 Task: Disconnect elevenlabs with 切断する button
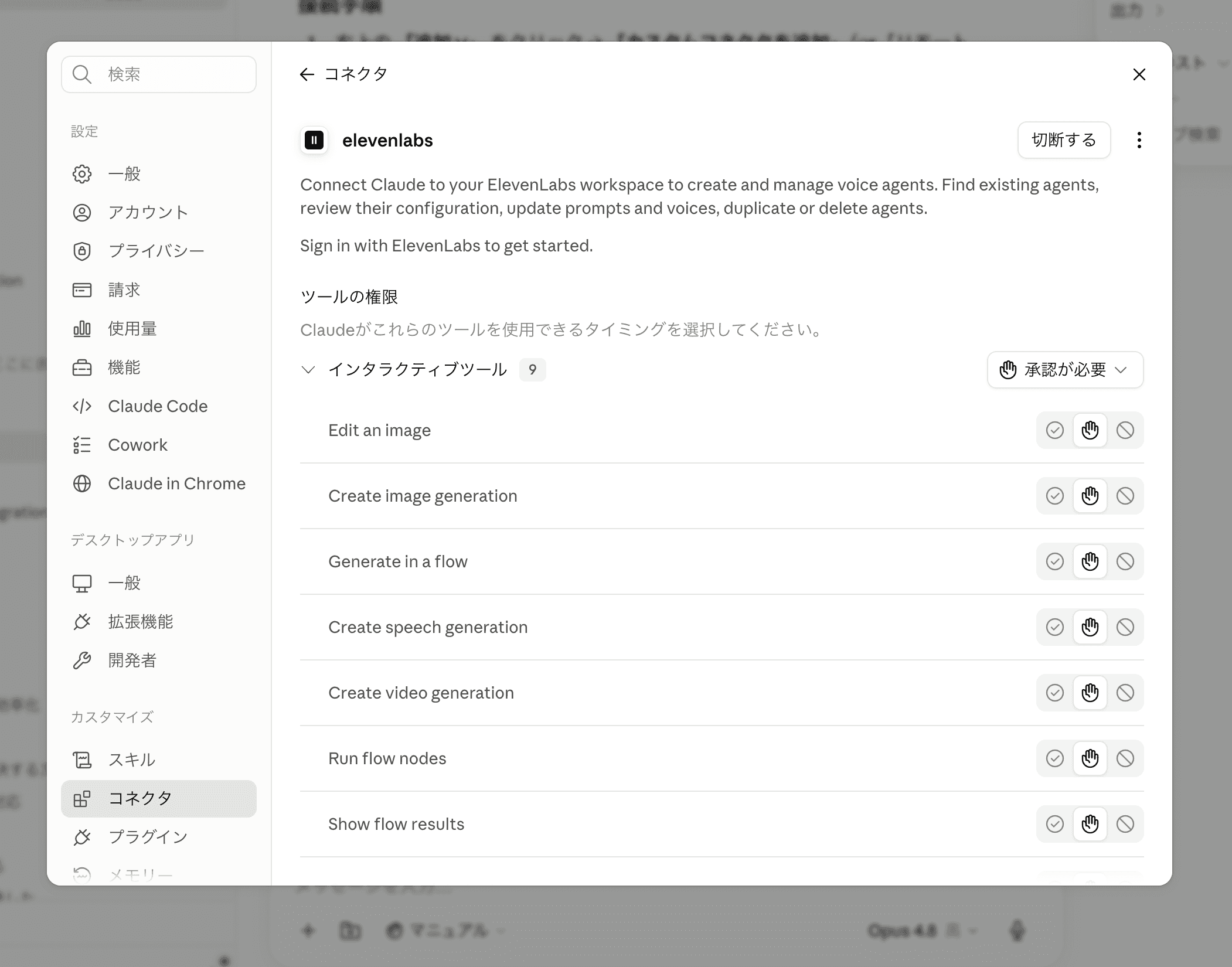tap(1064, 140)
